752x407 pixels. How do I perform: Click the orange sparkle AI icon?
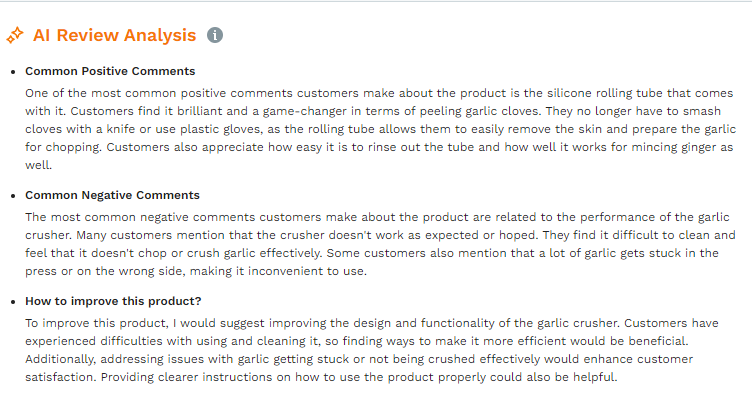(x=15, y=35)
